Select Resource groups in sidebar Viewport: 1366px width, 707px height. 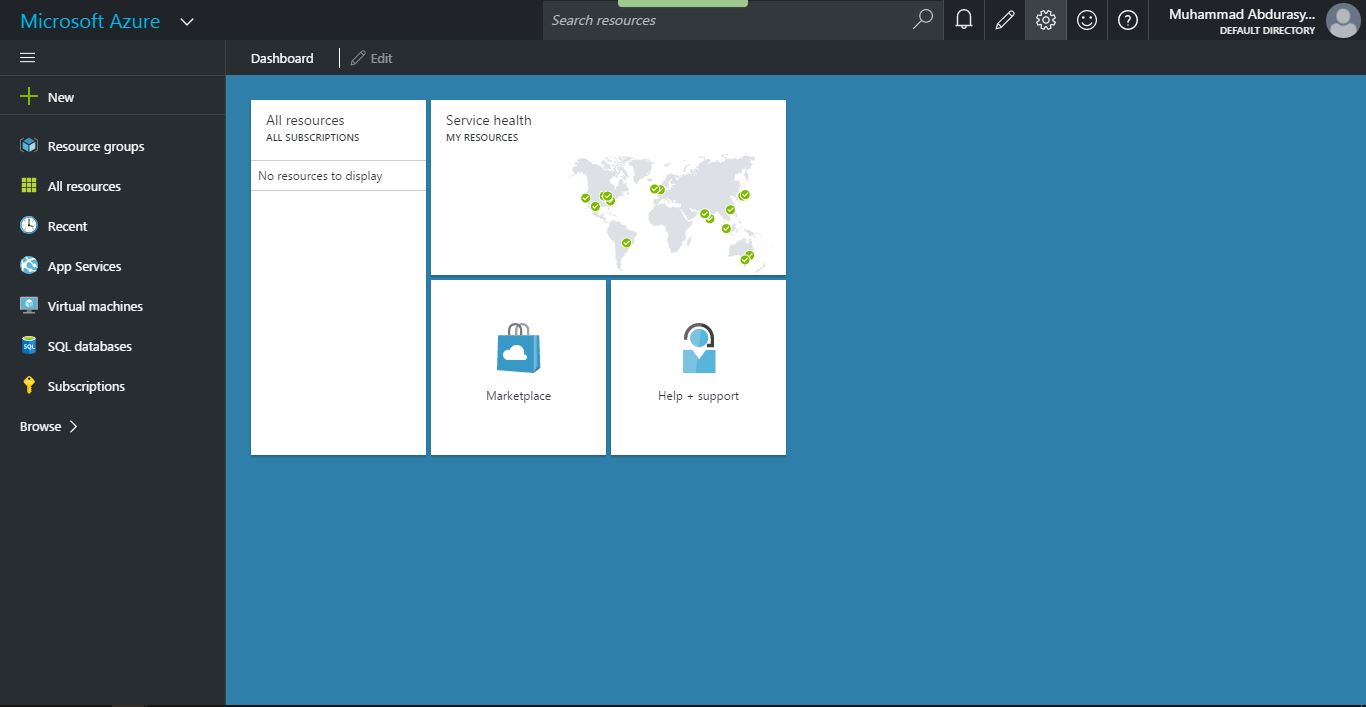point(96,146)
